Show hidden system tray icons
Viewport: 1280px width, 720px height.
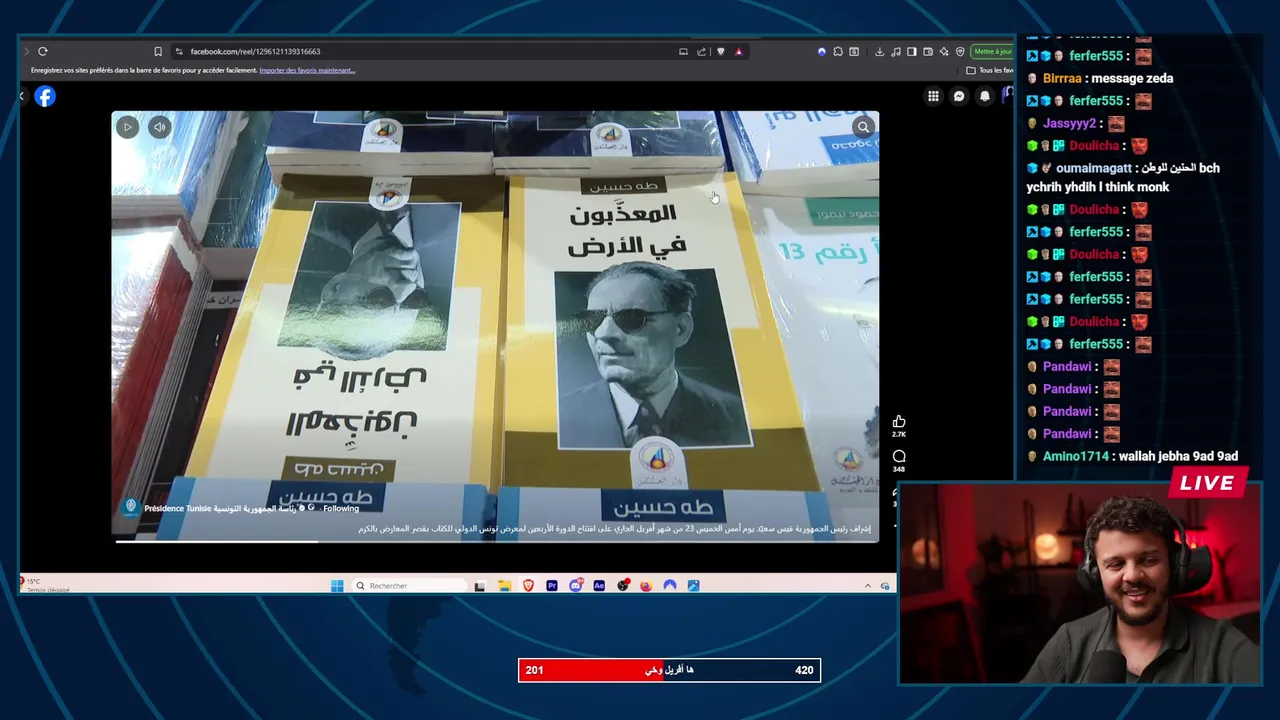[868, 585]
